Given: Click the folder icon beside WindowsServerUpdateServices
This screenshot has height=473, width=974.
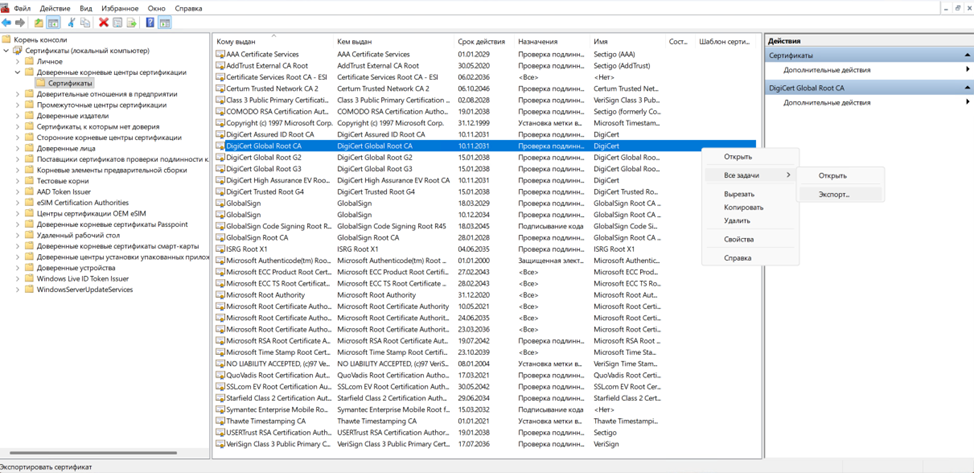Looking at the screenshot, I should point(29,290).
